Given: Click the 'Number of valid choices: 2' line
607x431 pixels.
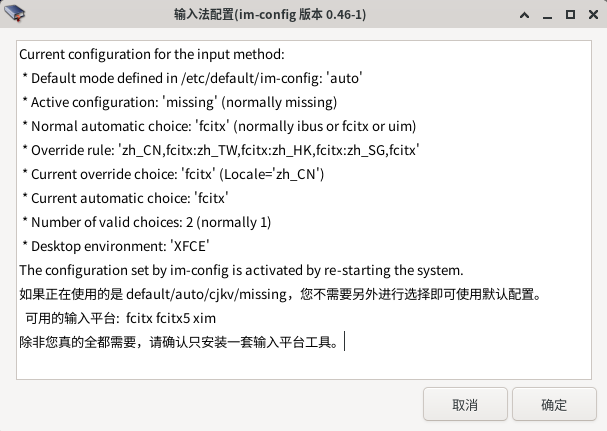Looking at the screenshot, I should click(146, 222).
